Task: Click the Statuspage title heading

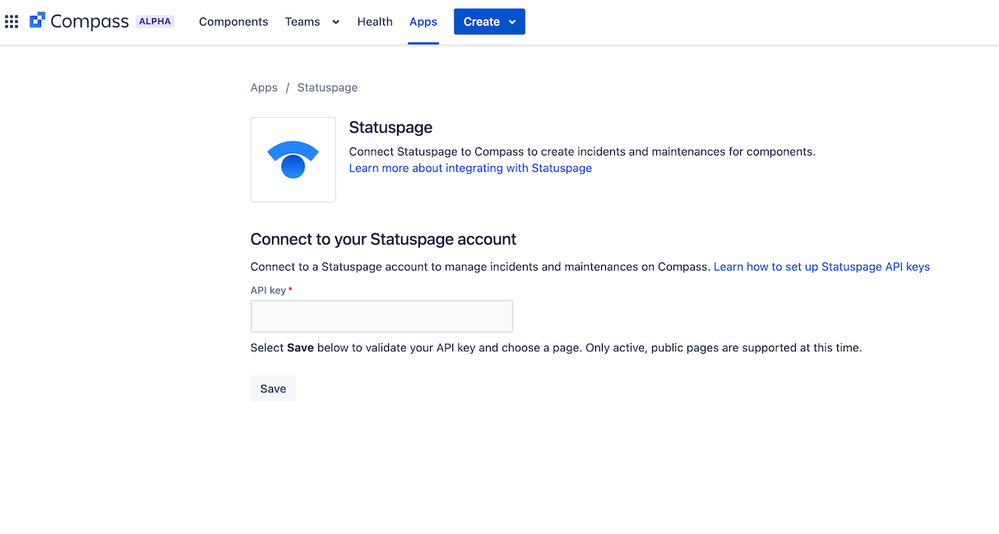Action: click(x=391, y=127)
